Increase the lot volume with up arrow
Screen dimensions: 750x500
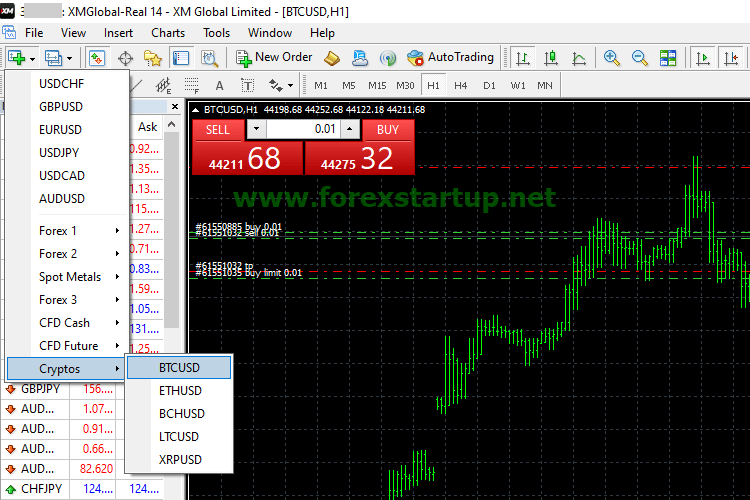[350, 129]
